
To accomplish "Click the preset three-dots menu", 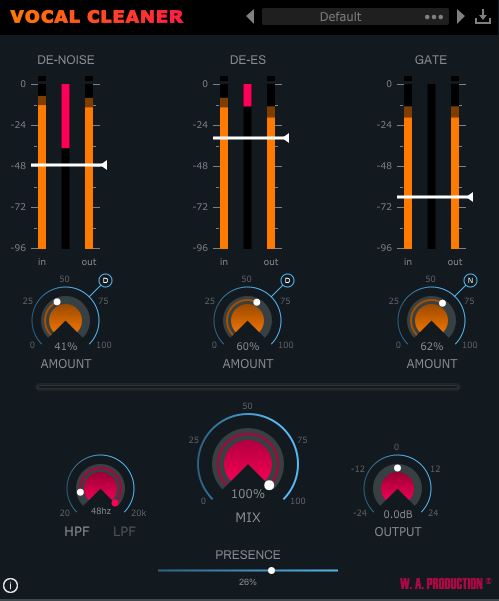I will (x=434, y=17).
